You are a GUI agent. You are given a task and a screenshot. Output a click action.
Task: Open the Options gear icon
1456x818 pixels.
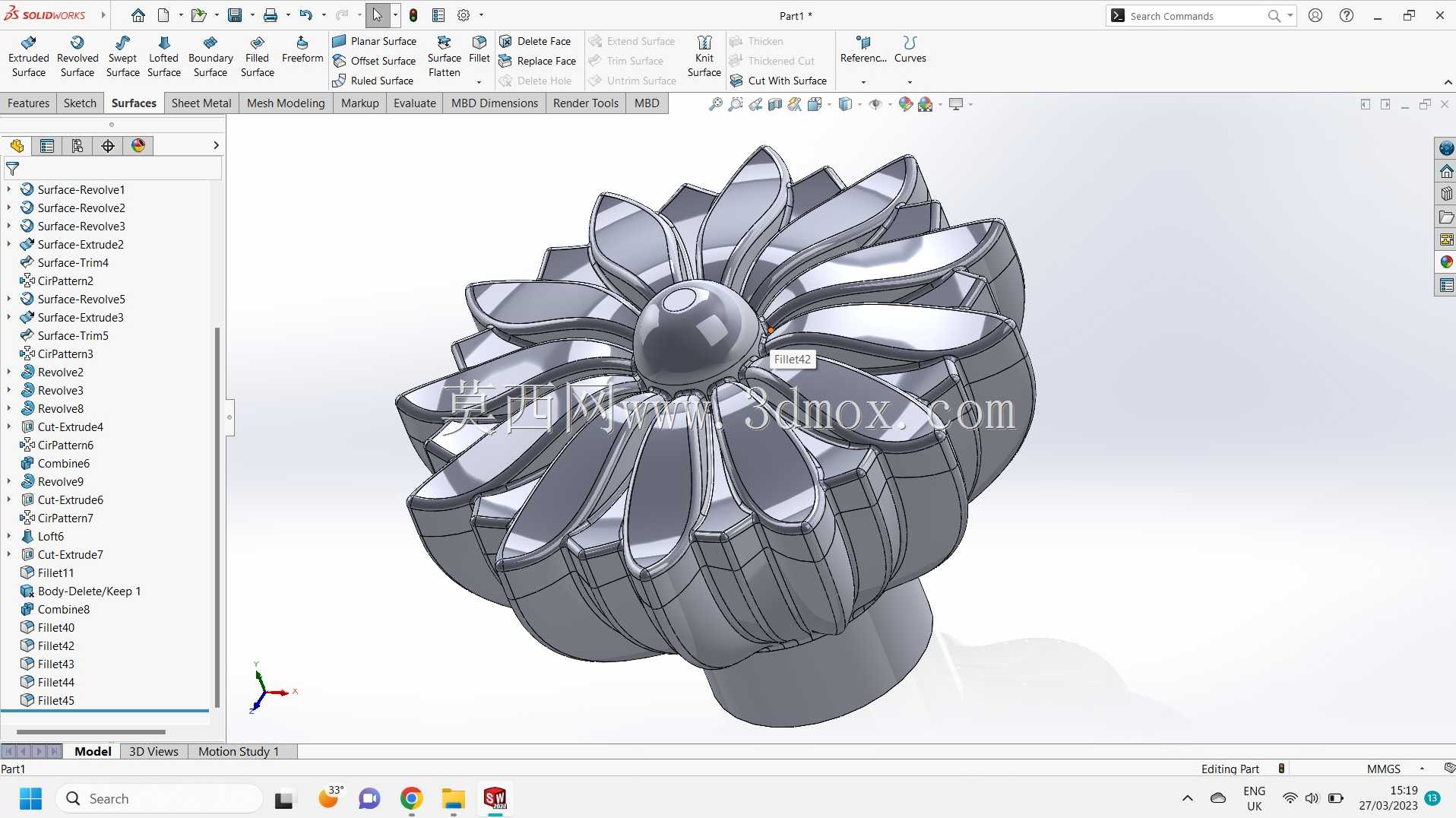coord(464,15)
